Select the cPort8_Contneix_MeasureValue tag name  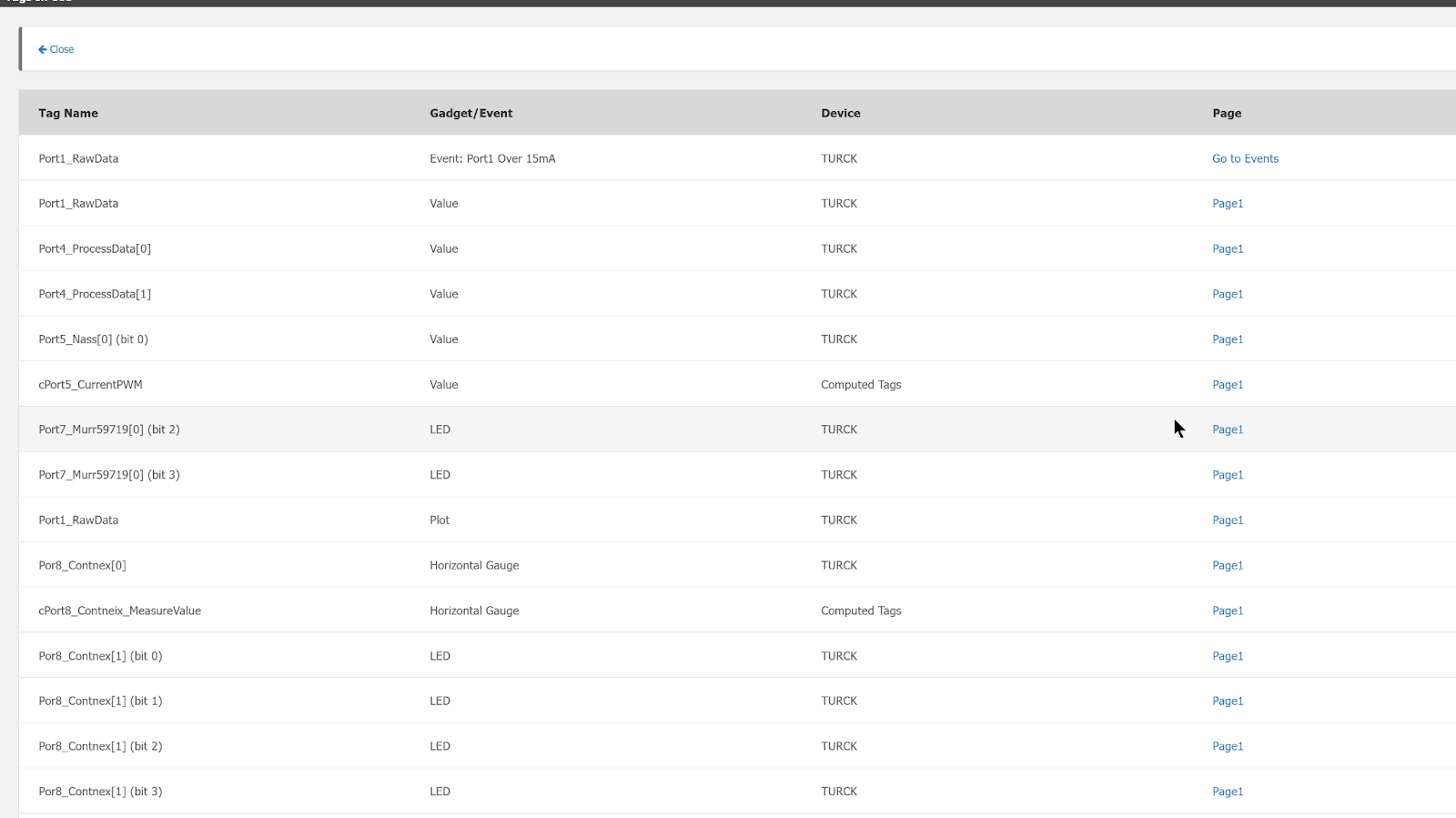pyautogui.click(x=119, y=611)
